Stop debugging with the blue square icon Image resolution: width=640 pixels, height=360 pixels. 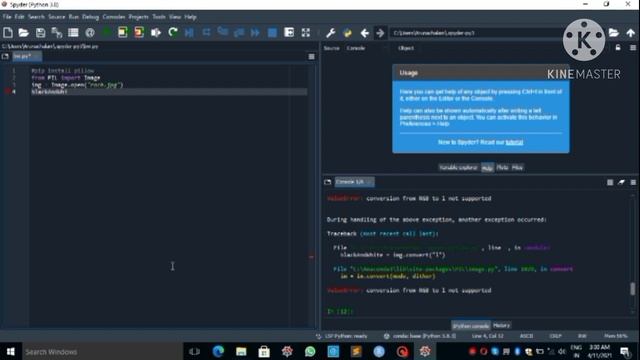coord(272,33)
